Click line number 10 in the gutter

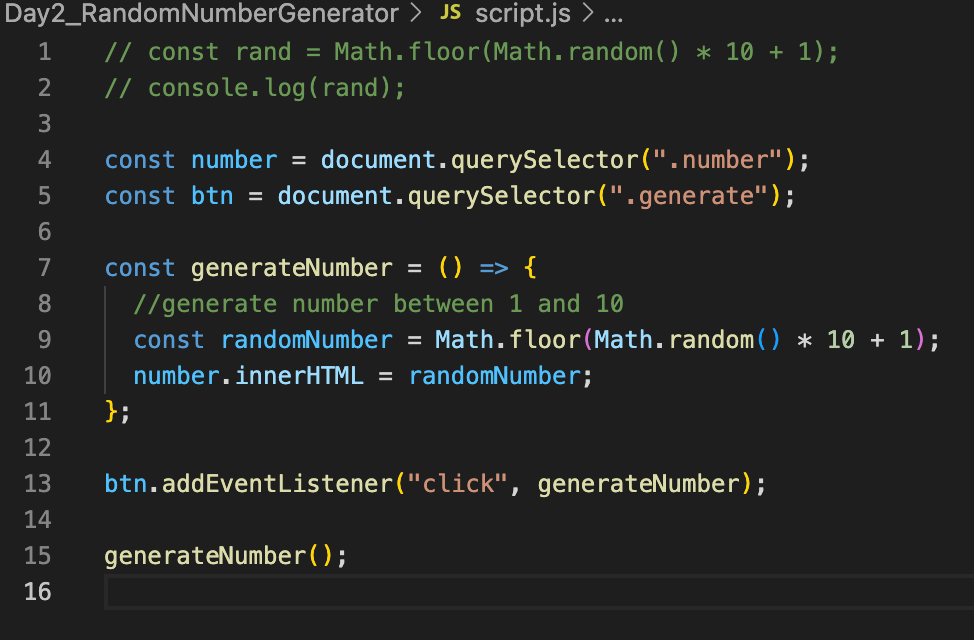coord(37,376)
